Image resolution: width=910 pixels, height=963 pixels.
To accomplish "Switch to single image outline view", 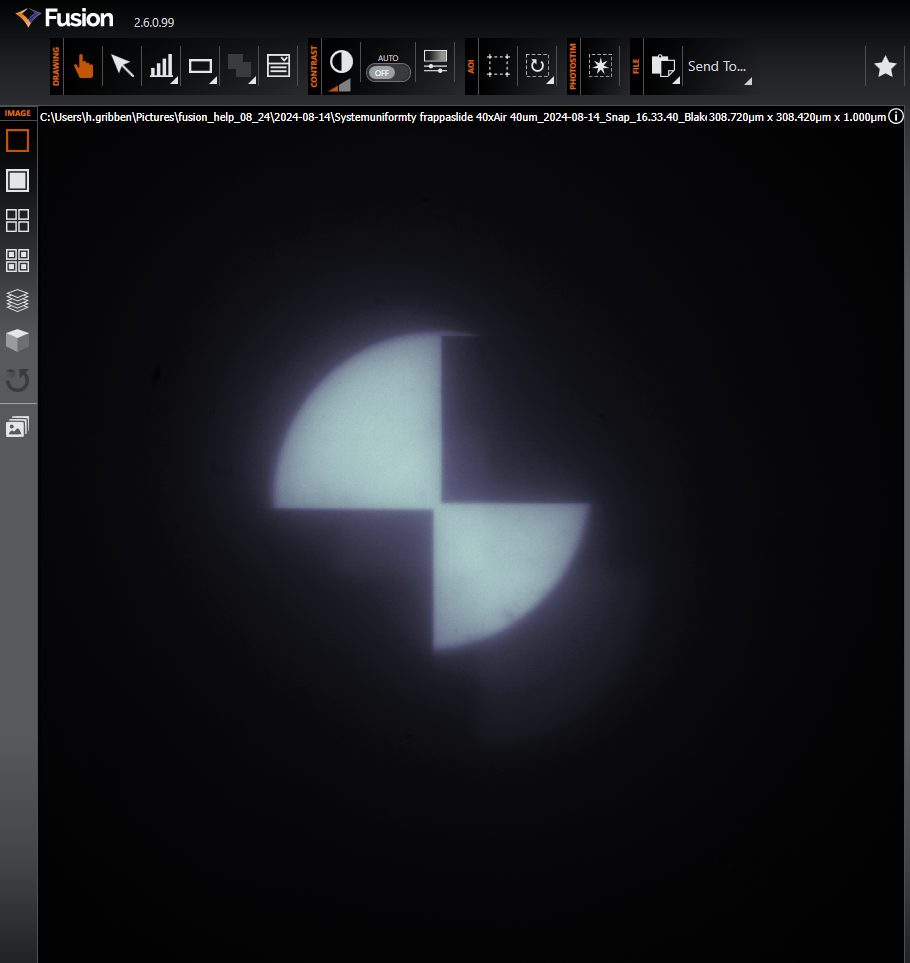I will [18, 140].
